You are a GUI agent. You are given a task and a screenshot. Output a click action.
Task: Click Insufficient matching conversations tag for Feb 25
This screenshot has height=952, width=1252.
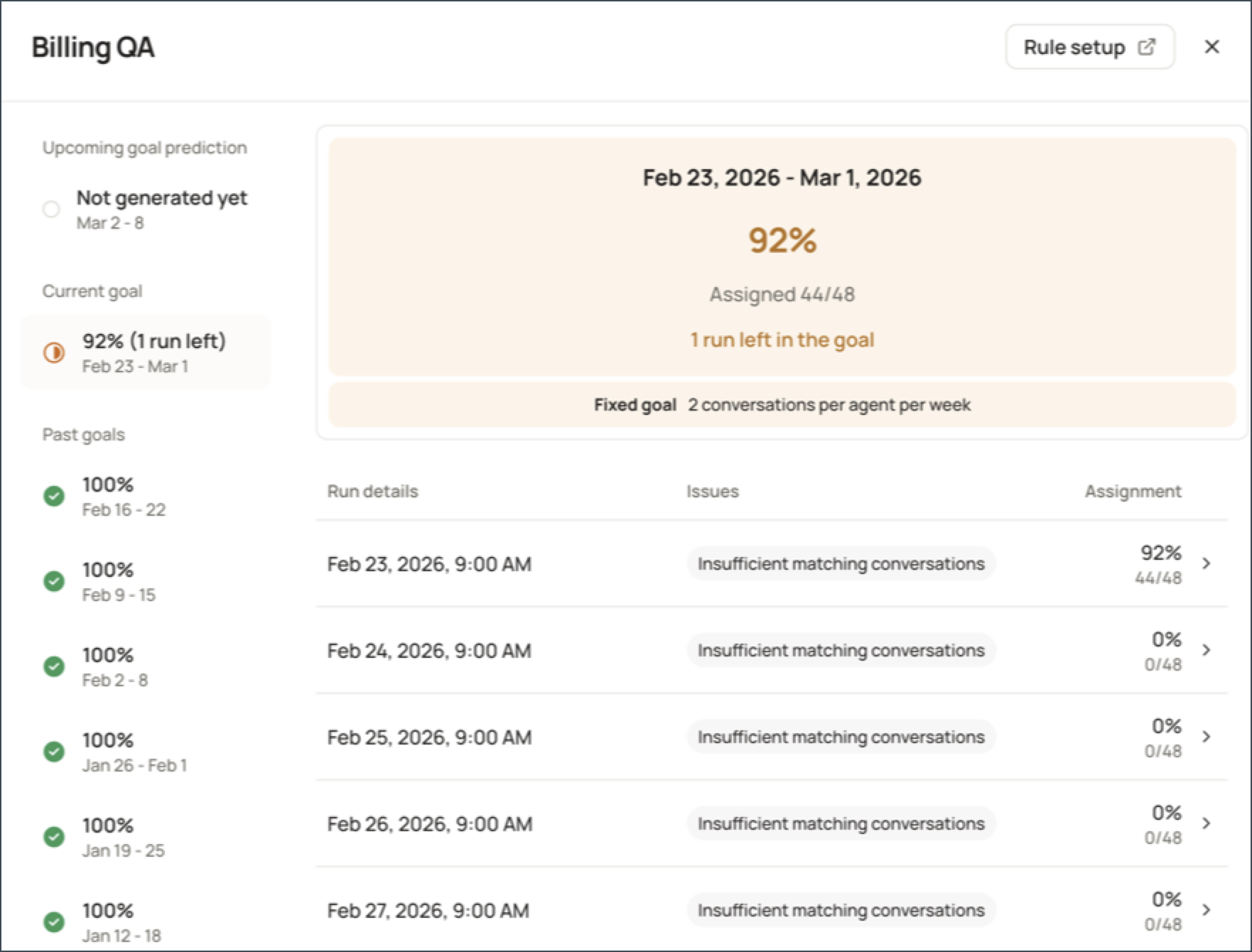click(841, 737)
